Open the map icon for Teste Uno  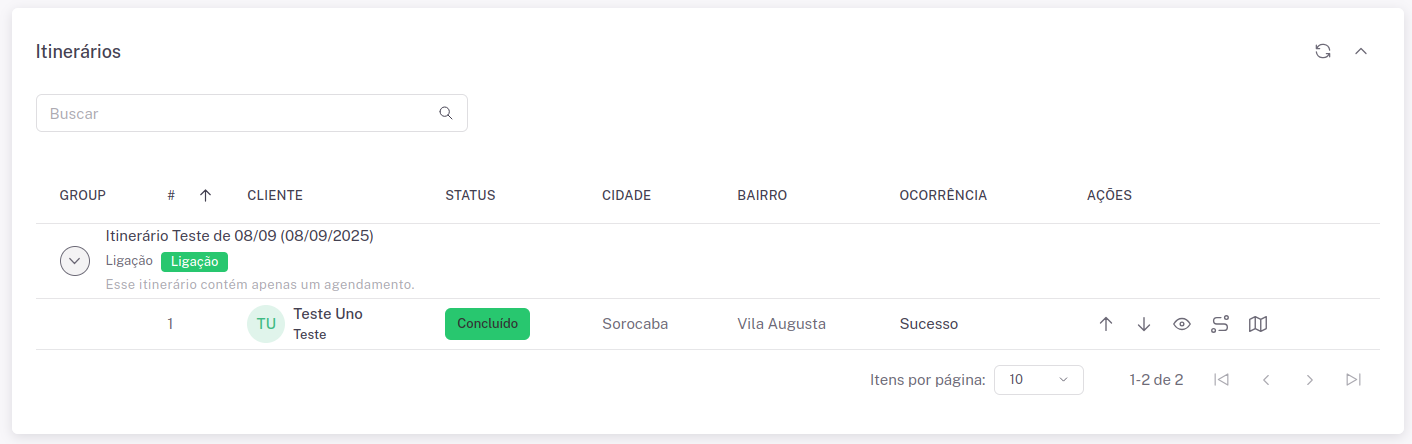pyautogui.click(x=1258, y=324)
